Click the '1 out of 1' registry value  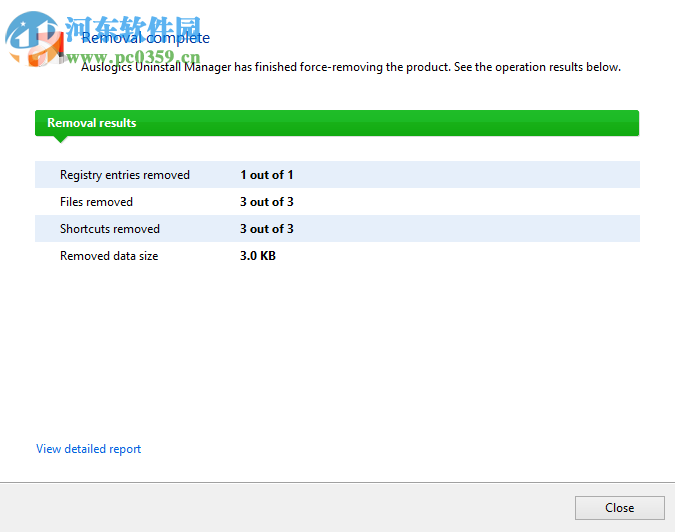266,175
